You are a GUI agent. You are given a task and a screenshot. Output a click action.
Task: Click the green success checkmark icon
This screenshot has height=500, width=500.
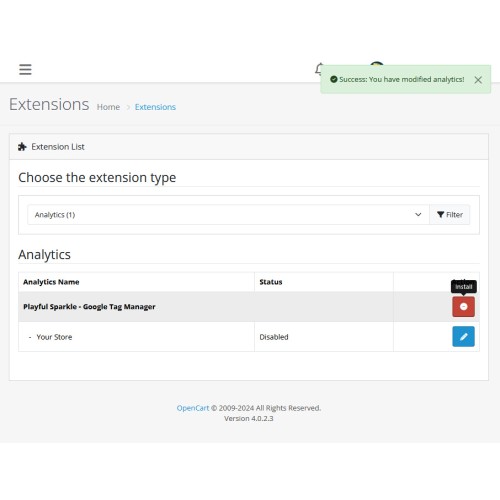(x=334, y=79)
